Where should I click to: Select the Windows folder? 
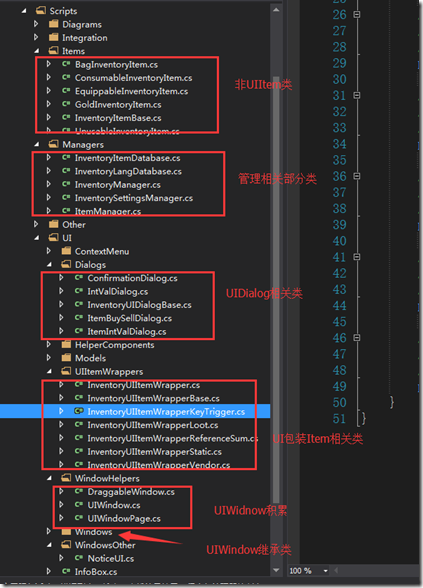tap(93, 532)
